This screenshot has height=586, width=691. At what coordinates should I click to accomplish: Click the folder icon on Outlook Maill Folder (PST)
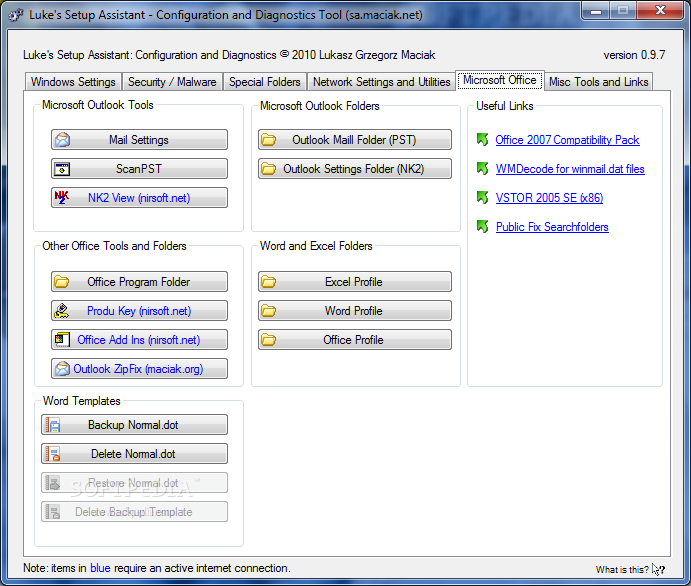(268, 140)
